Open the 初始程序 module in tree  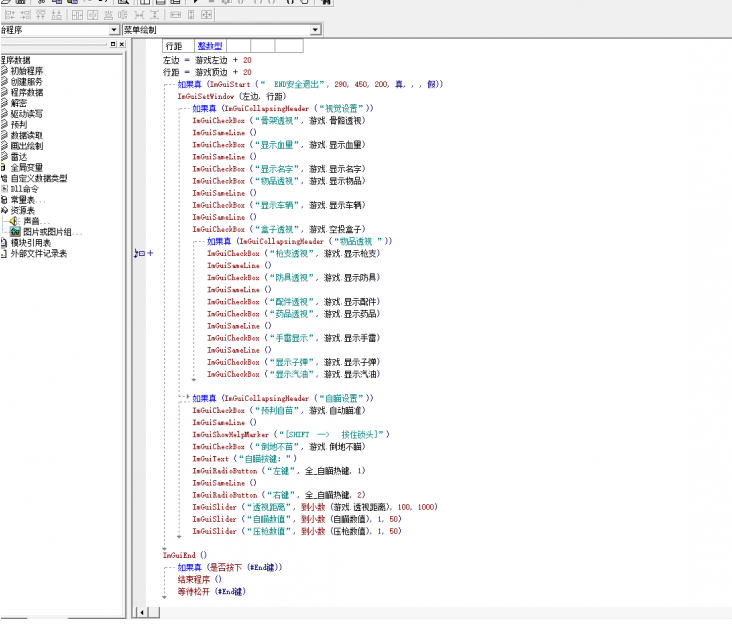(27, 71)
